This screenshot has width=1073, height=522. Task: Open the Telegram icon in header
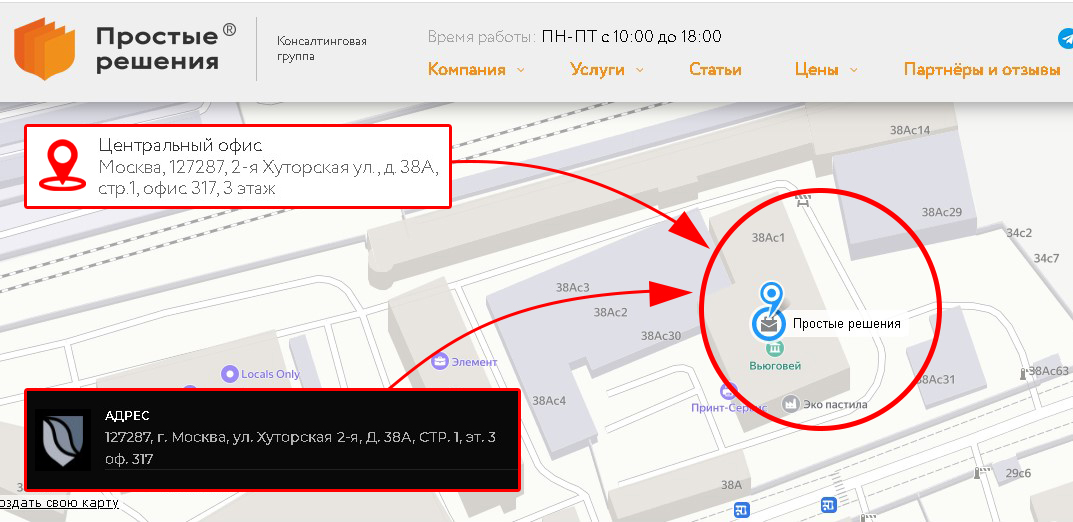tap(1066, 38)
